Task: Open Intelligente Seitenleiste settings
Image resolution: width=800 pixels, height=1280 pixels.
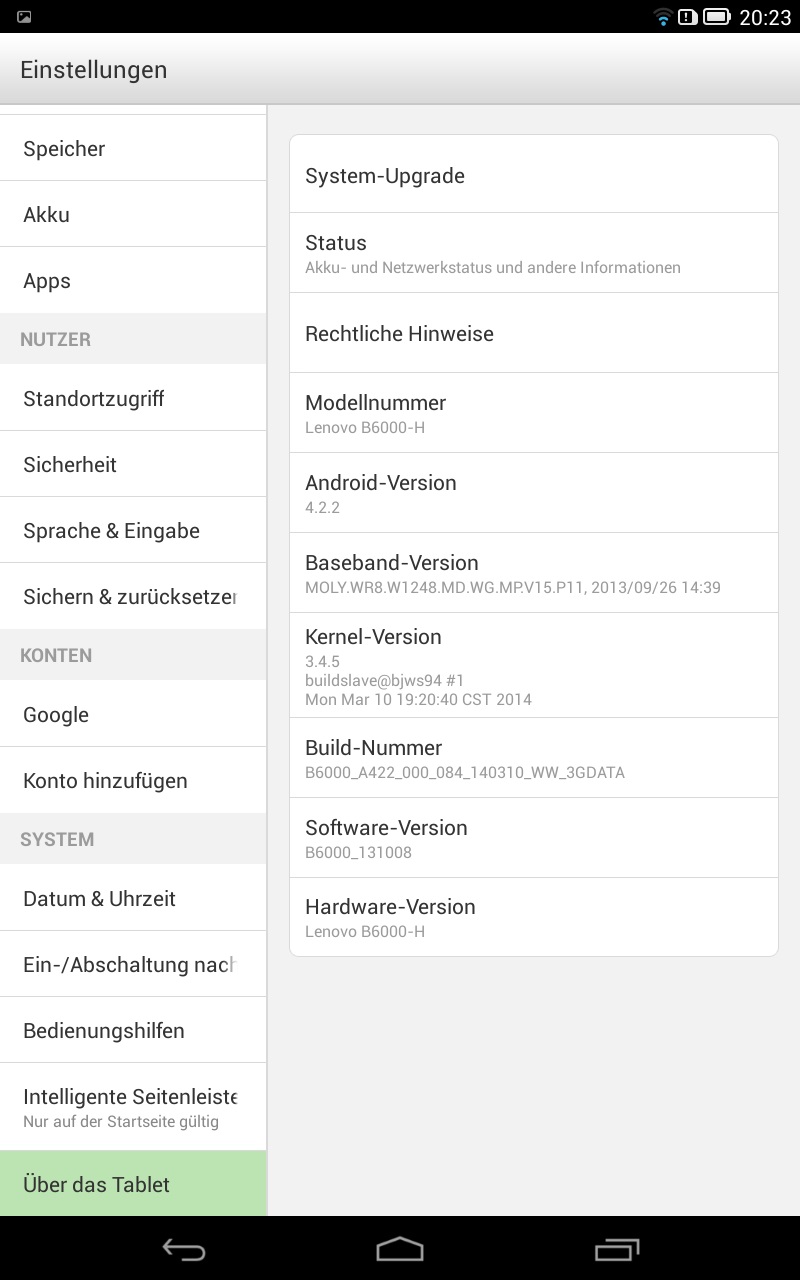Action: click(133, 1107)
